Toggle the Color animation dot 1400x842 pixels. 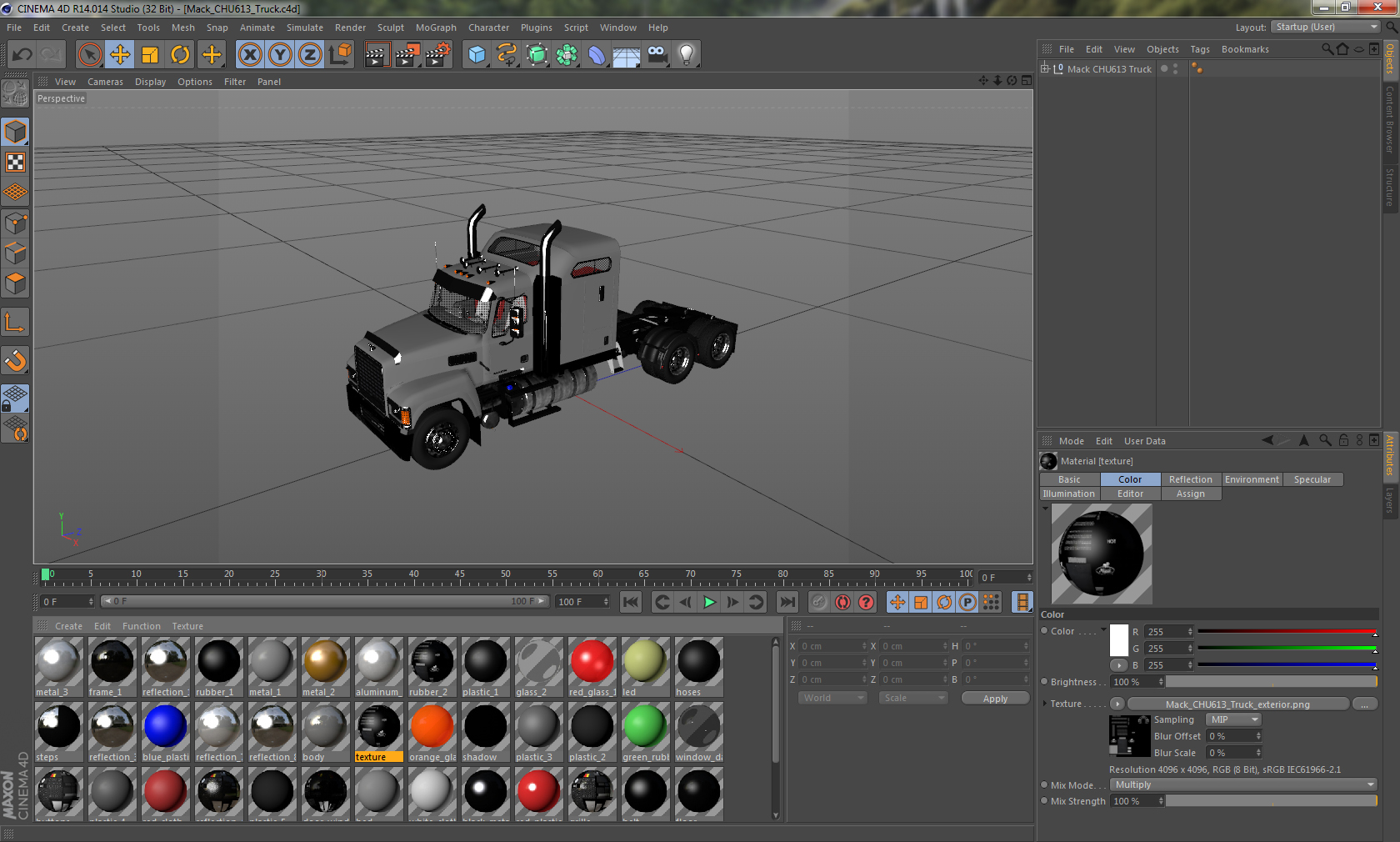(x=1045, y=631)
